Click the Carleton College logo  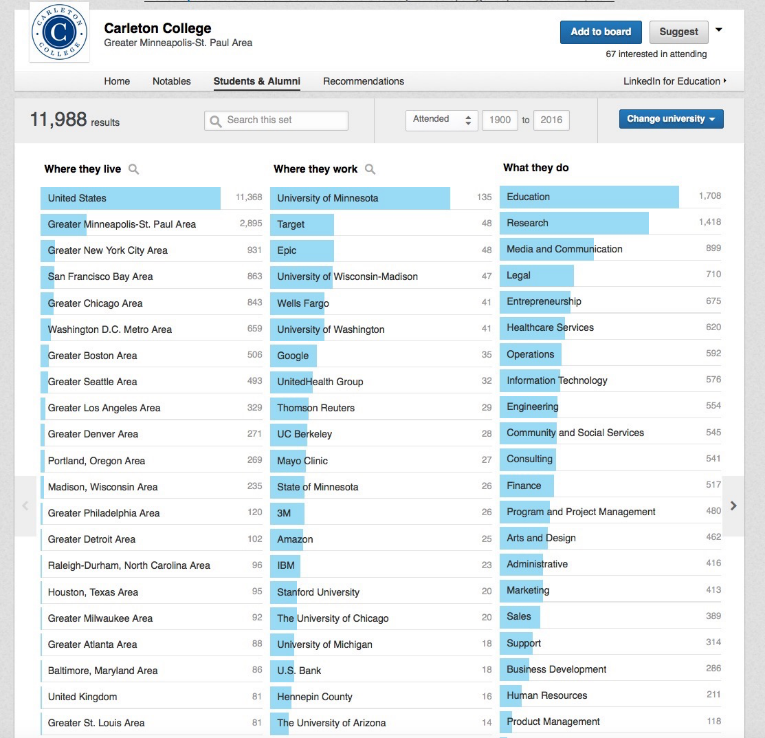(x=59, y=32)
